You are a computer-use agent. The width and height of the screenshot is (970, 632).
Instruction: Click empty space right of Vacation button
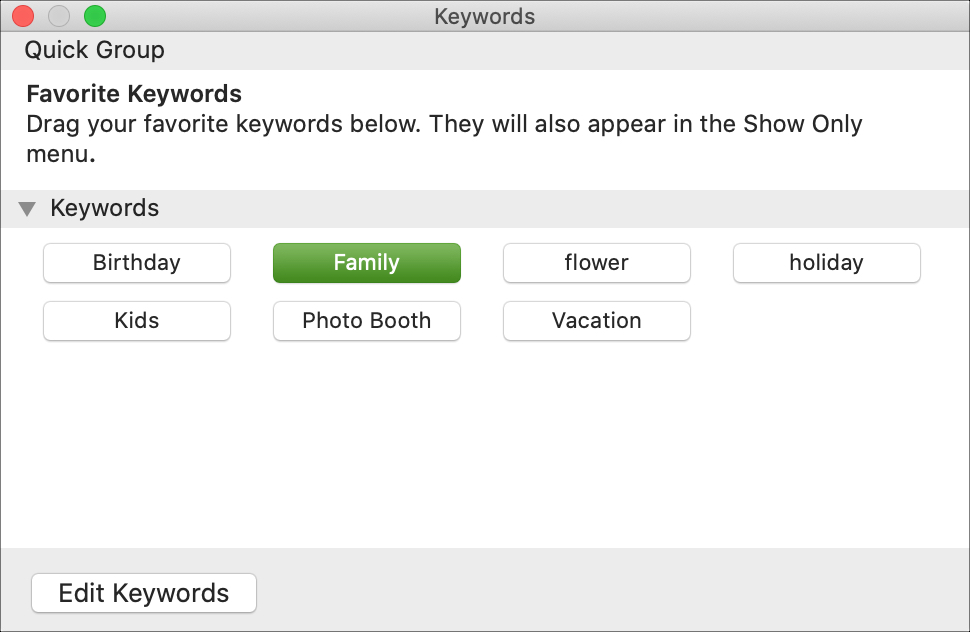click(826, 321)
